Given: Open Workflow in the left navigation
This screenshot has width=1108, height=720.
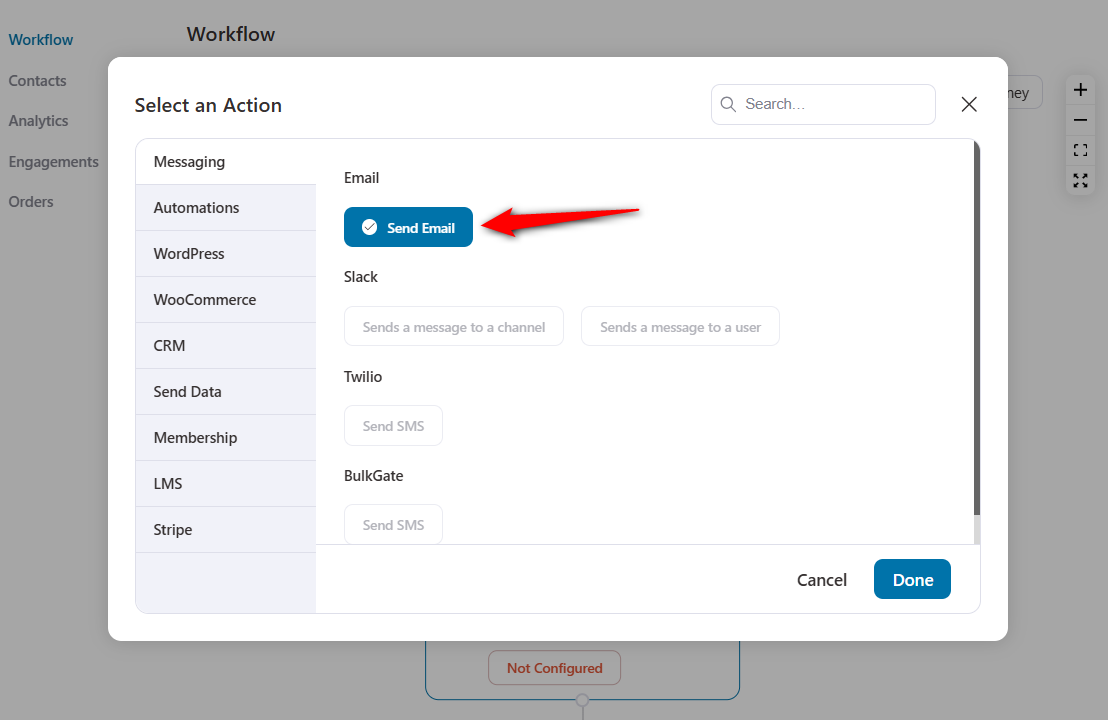Looking at the screenshot, I should pyautogui.click(x=40, y=40).
